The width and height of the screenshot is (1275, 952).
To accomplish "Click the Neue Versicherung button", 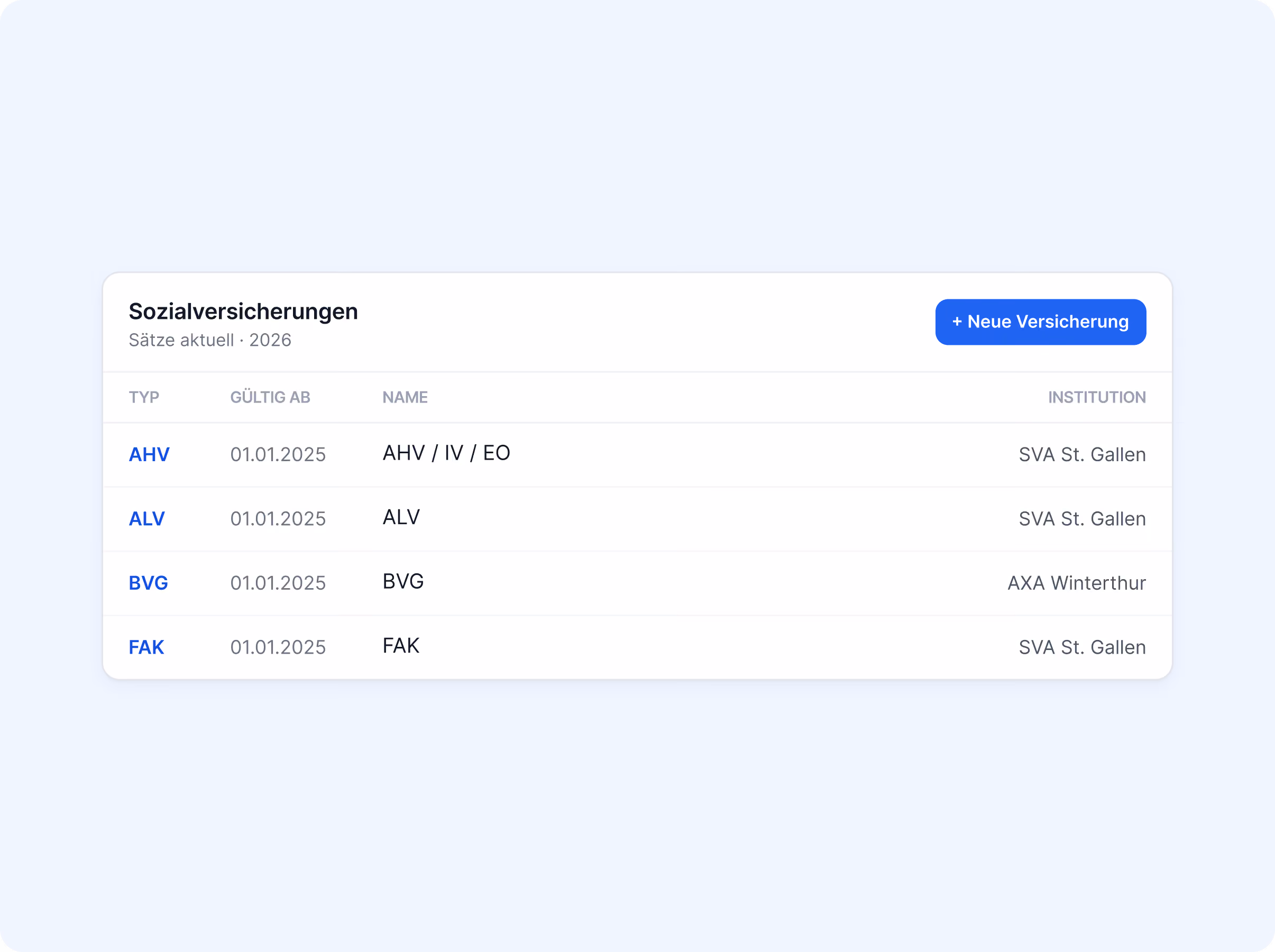I will [1041, 322].
